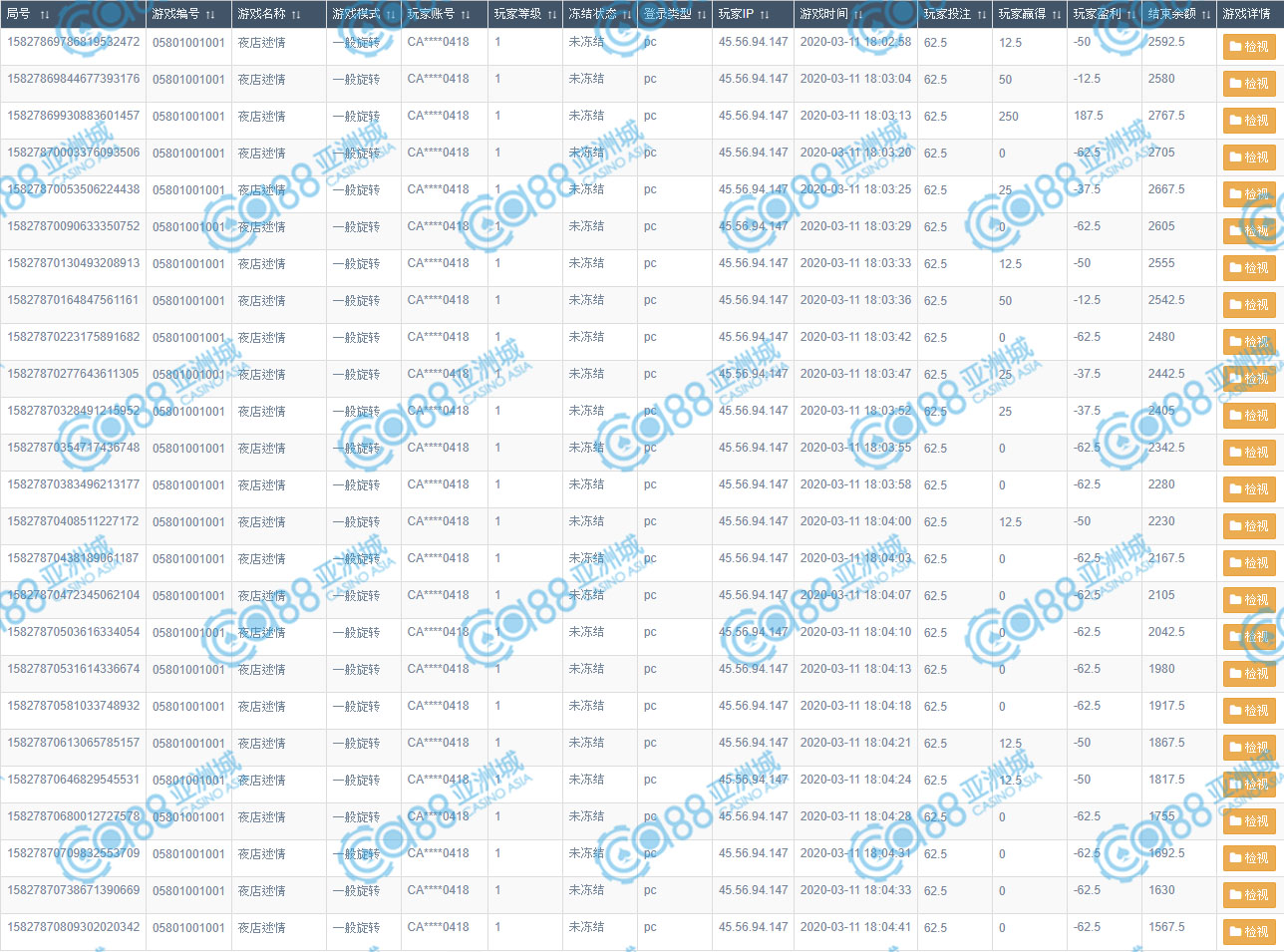Toggle sorting on 登录类型 column icon
The image size is (1284, 952).
coord(702,15)
